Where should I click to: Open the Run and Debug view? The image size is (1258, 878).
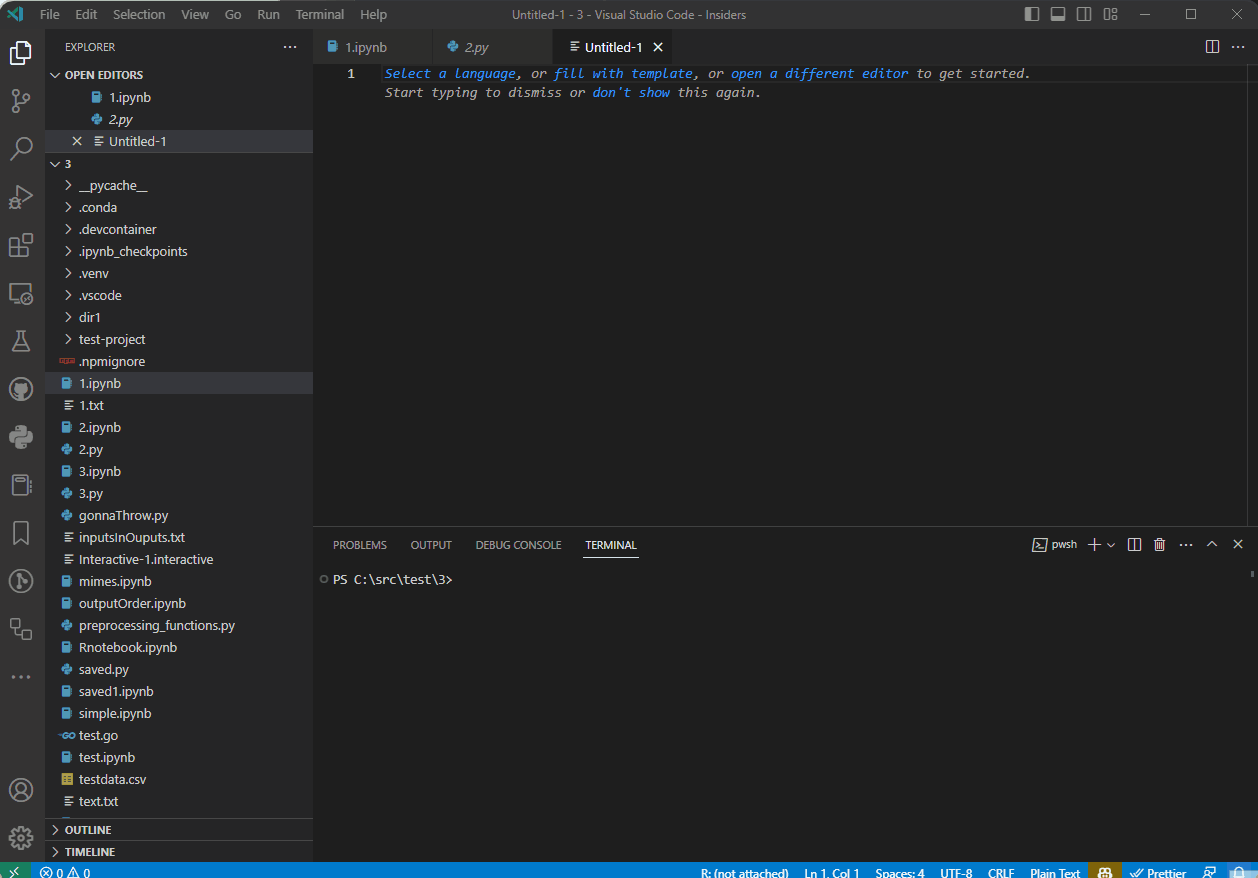pyautogui.click(x=21, y=197)
